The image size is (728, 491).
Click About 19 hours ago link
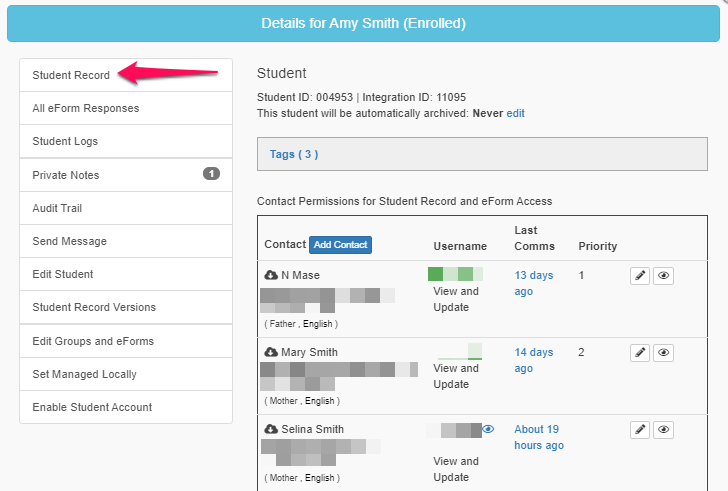click(538, 437)
